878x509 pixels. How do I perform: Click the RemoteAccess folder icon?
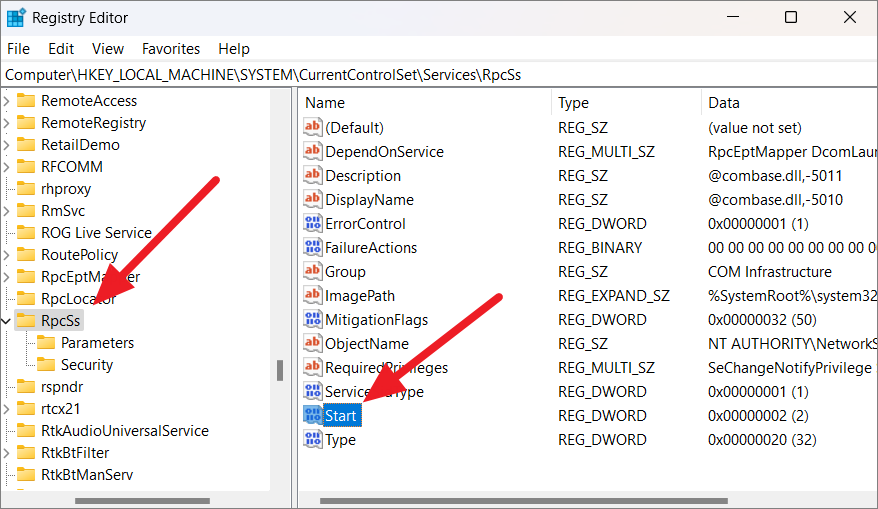coord(26,101)
